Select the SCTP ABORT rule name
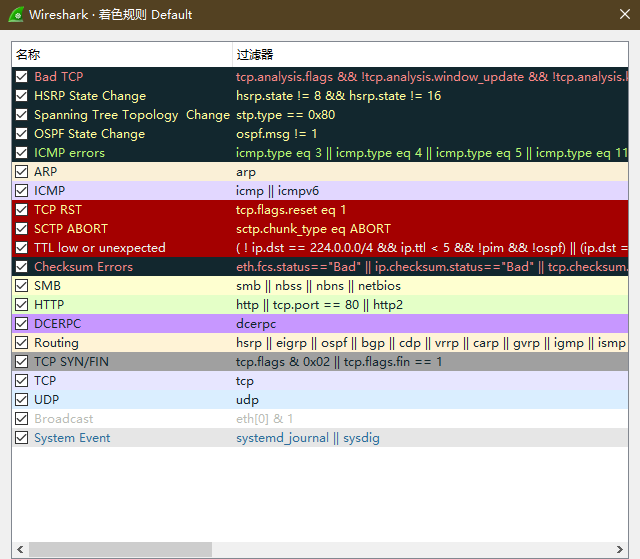 [x=71, y=228]
